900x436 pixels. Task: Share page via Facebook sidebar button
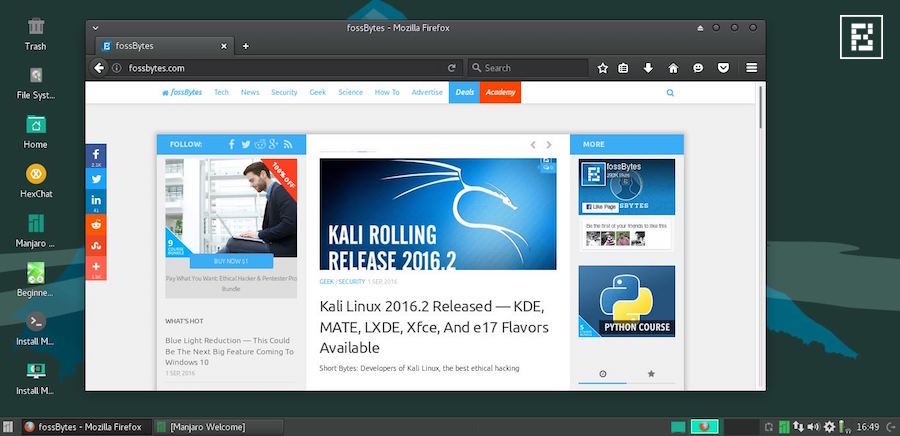(x=96, y=156)
